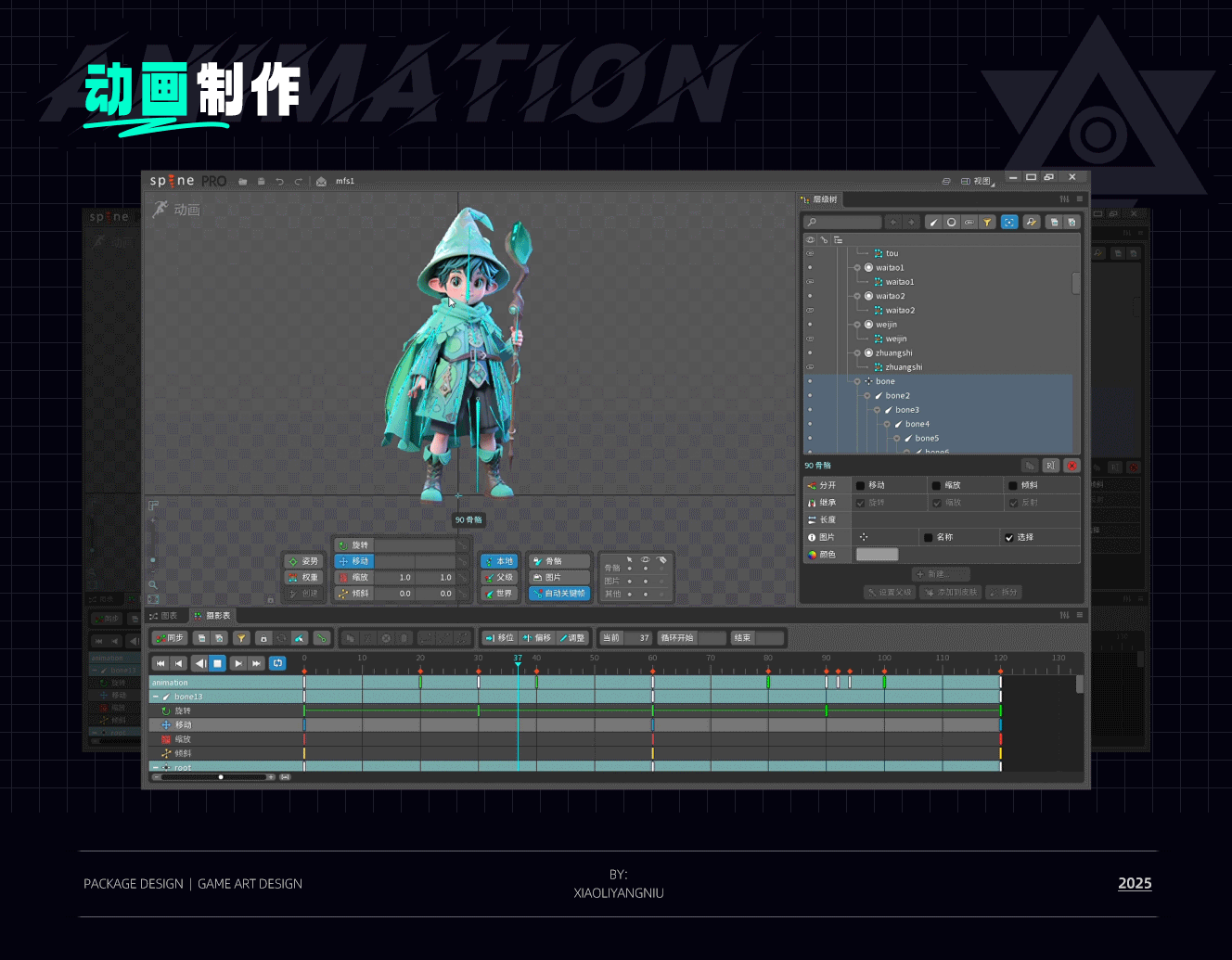Toggle the blue center-on-selection icon in hierarchy

pyautogui.click(x=1009, y=223)
